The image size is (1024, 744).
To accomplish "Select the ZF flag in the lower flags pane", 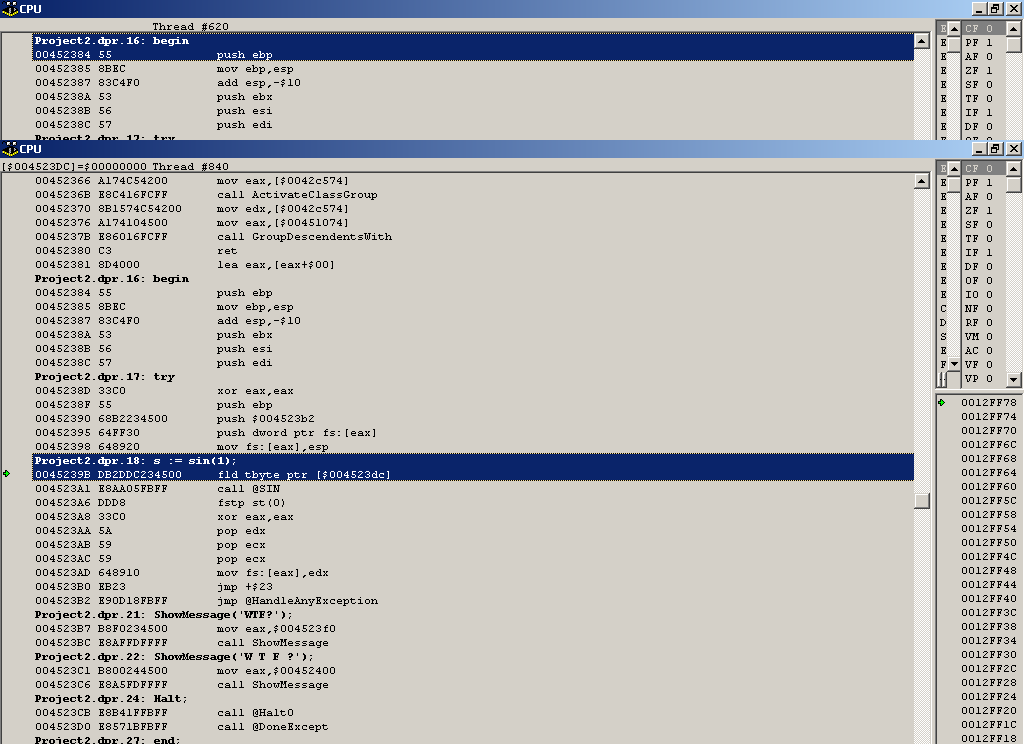I will 978,211.
